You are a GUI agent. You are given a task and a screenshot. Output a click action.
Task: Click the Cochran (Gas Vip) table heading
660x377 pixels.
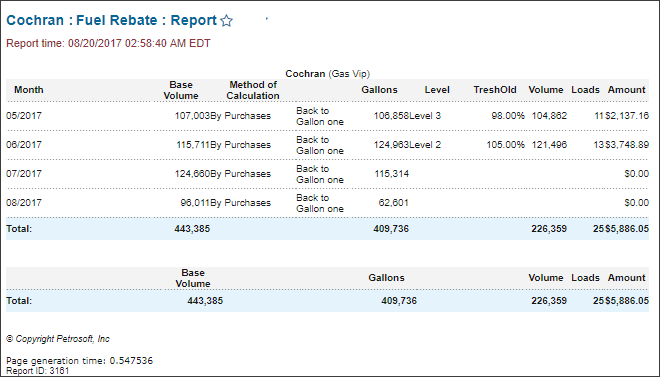[327, 74]
